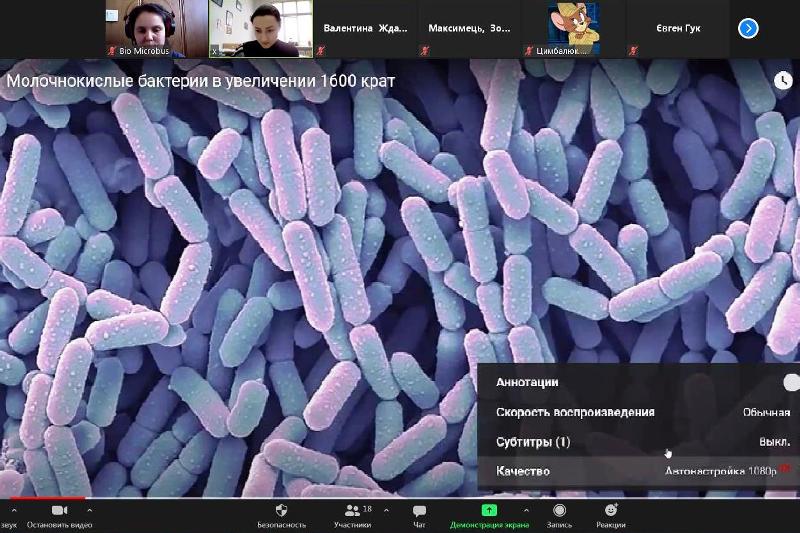Click the Остановить видео label
This screenshot has width=800, height=533.
pos(59,525)
